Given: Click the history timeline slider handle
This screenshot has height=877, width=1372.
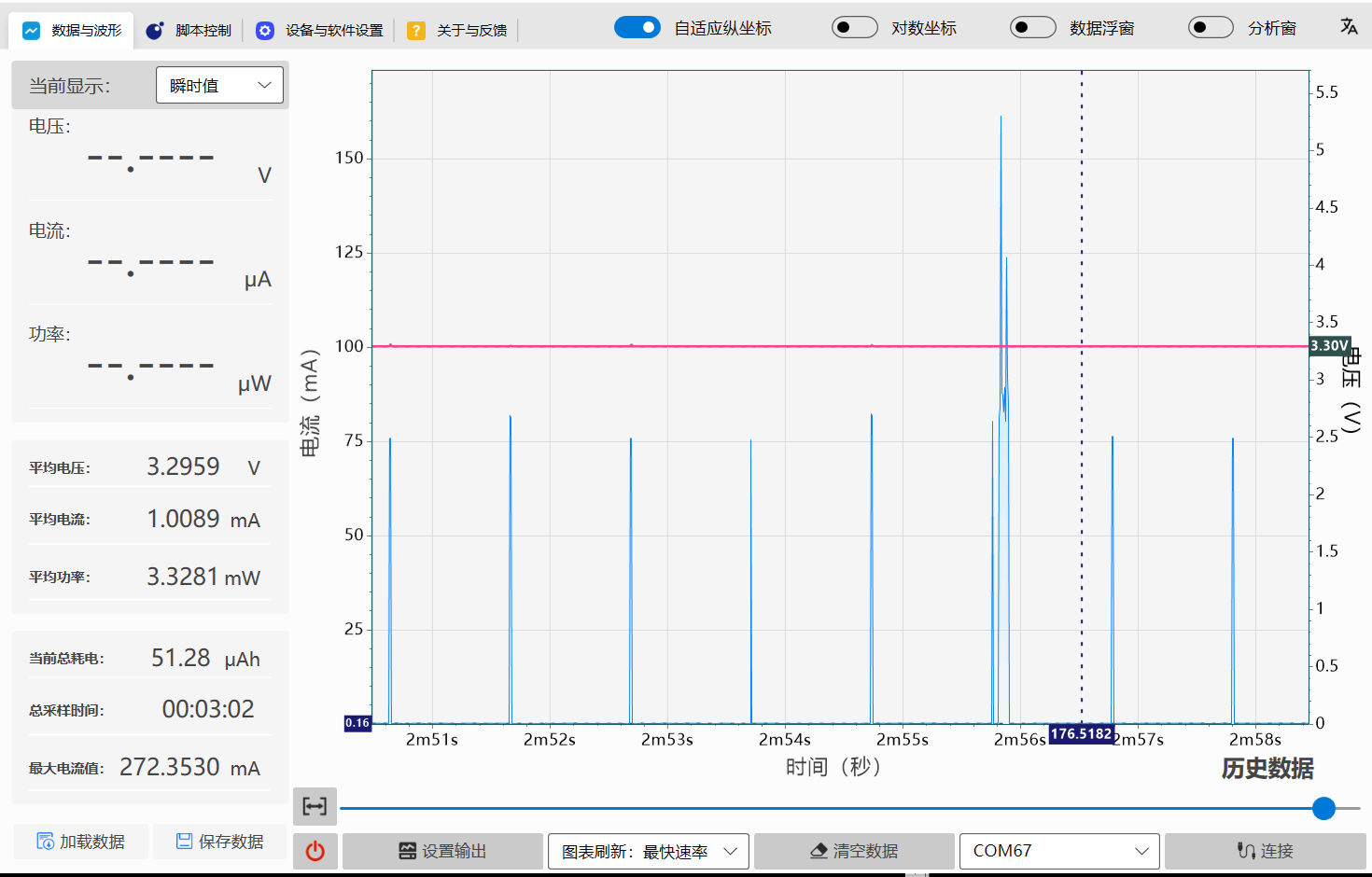Looking at the screenshot, I should [1323, 808].
